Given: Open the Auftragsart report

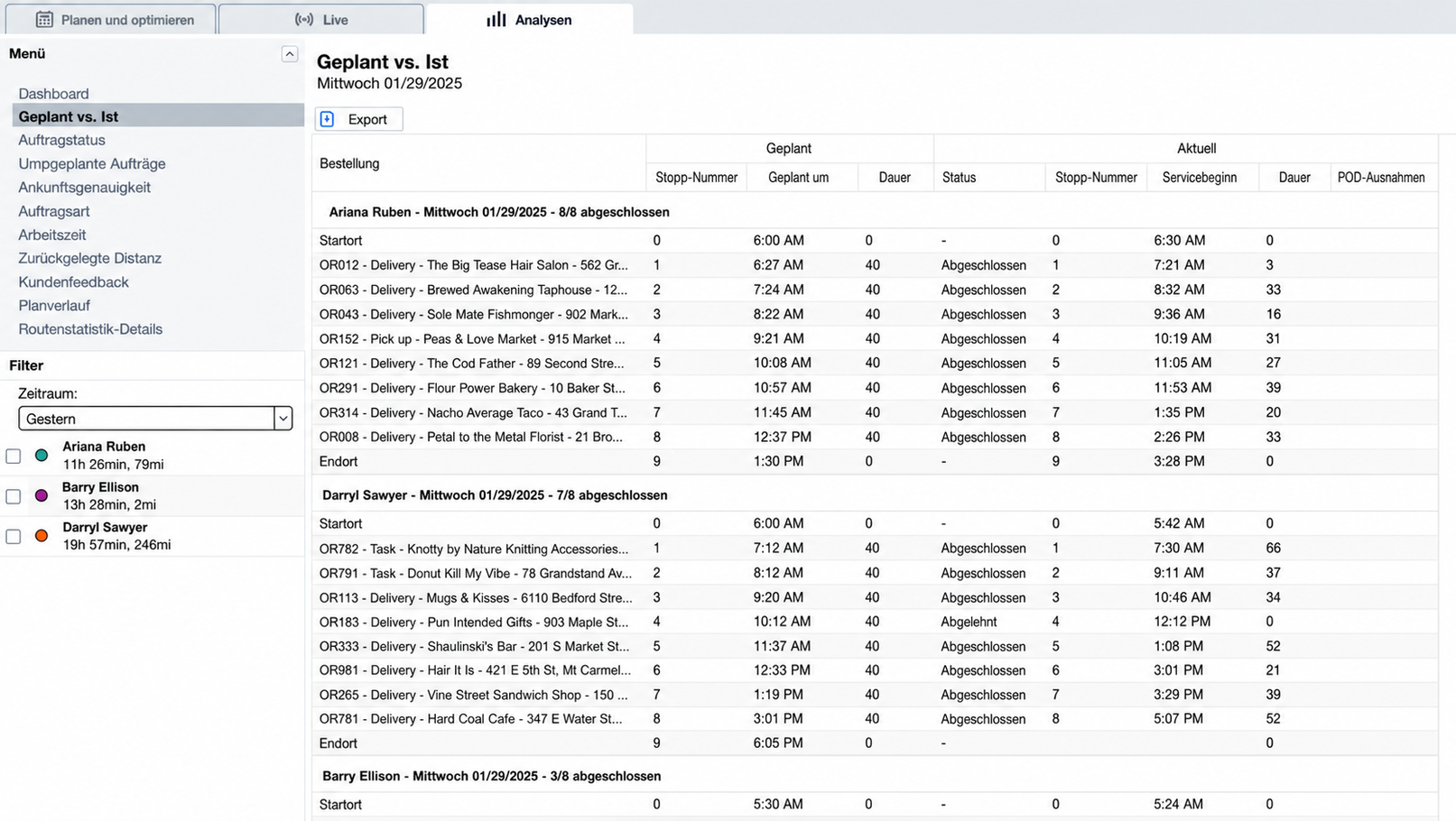Looking at the screenshot, I should pos(54,211).
